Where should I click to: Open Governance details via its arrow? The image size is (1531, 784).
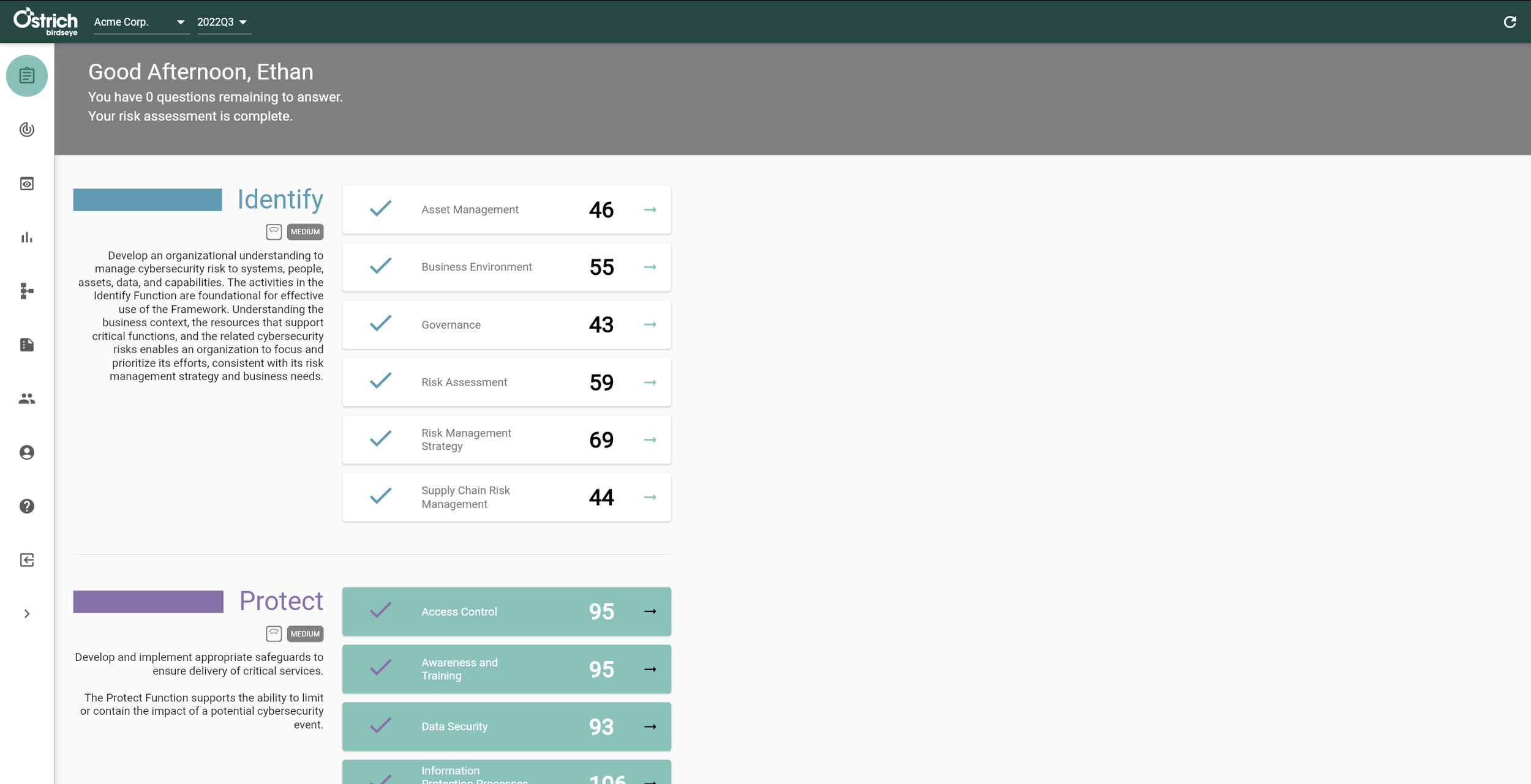click(650, 324)
